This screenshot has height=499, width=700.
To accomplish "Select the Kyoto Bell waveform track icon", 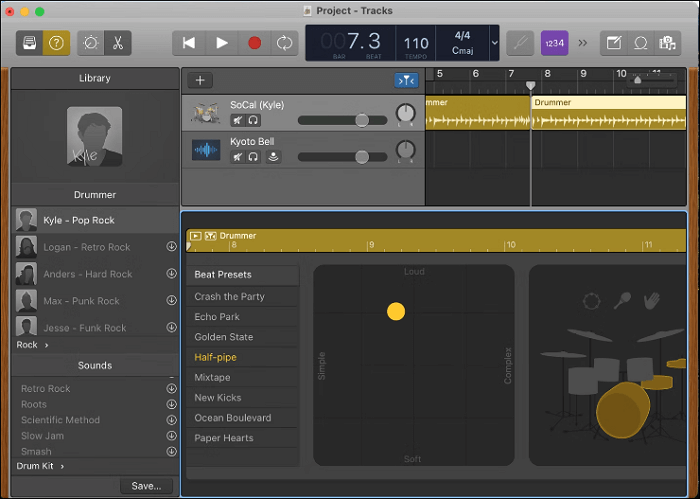I will pos(206,150).
